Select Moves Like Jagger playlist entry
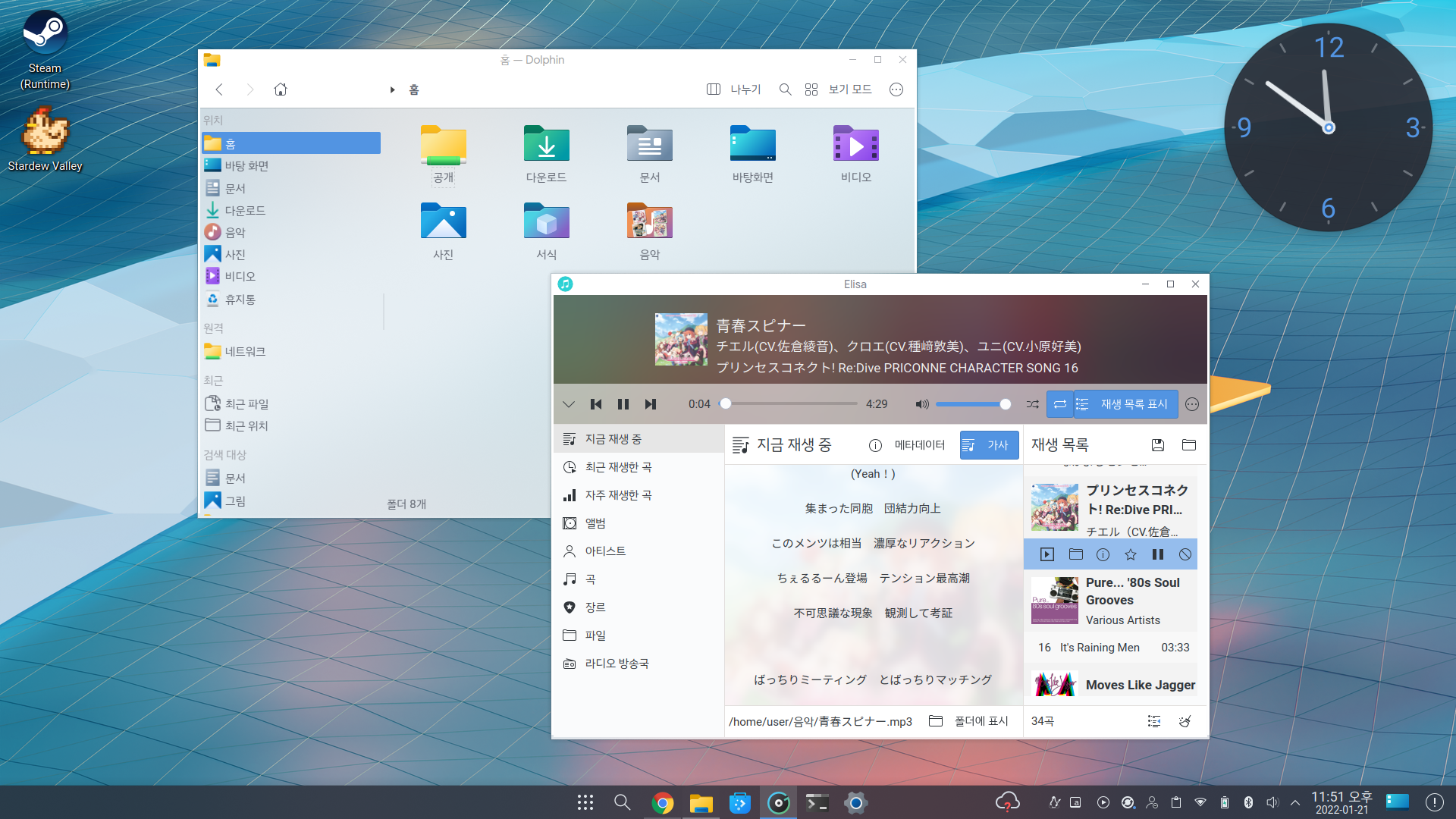The height and width of the screenshot is (819, 1456). (x=1111, y=685)
